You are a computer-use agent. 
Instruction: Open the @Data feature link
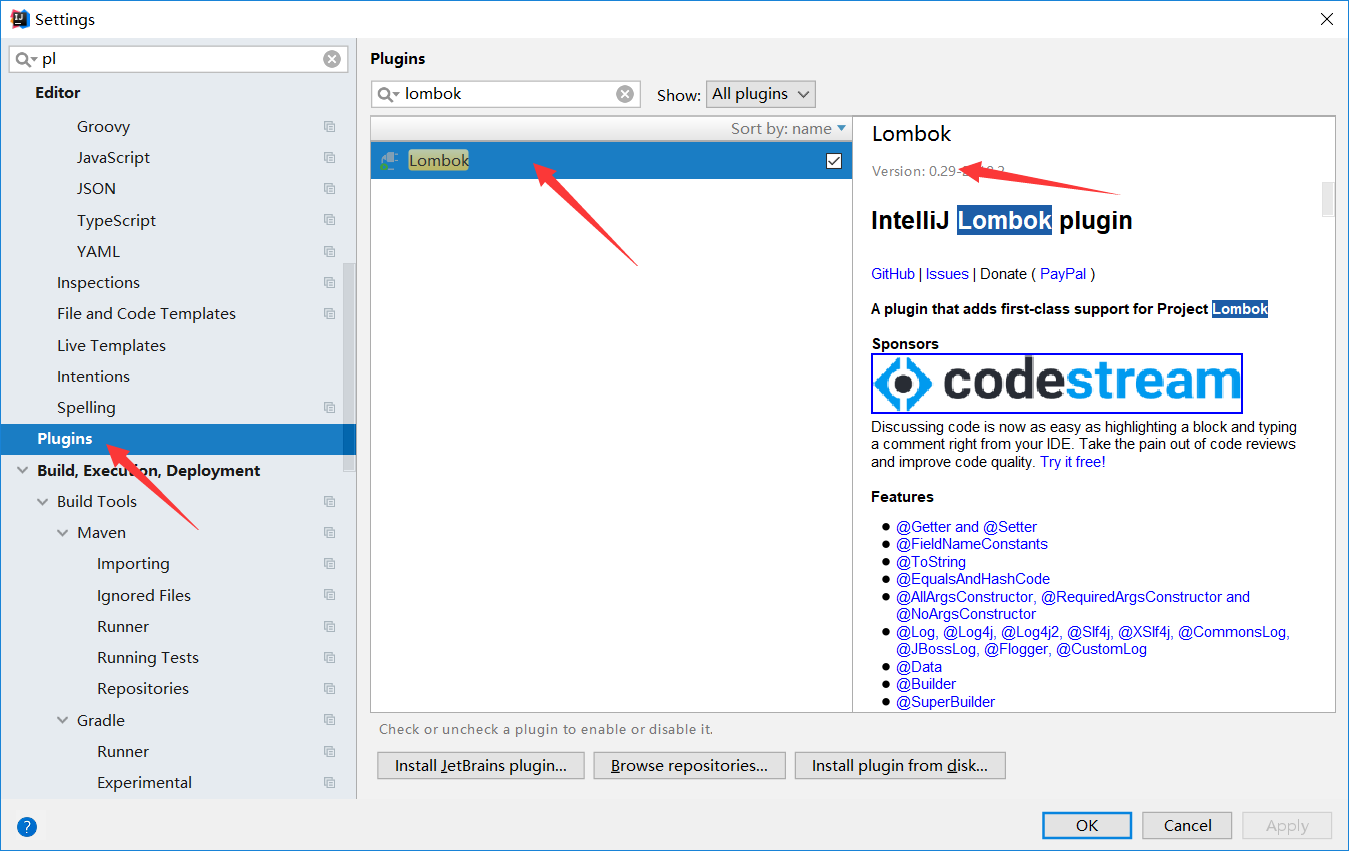coord(919,667)
